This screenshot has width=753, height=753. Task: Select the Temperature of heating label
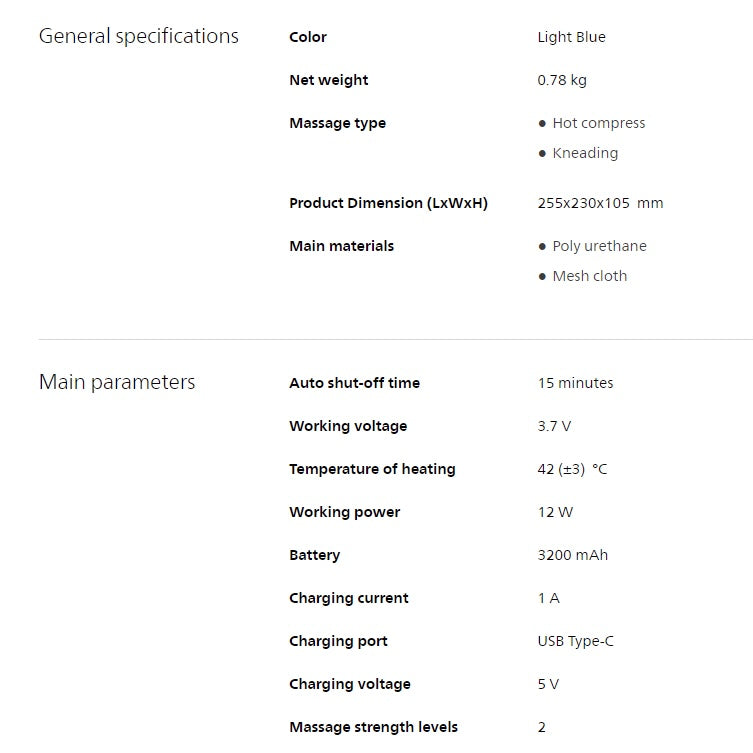coord(372,469)
